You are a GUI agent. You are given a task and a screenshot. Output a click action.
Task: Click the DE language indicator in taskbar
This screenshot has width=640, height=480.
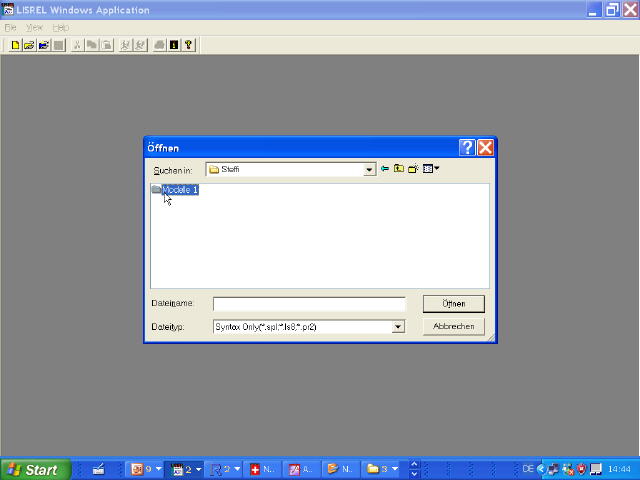(x=528, y=469)
